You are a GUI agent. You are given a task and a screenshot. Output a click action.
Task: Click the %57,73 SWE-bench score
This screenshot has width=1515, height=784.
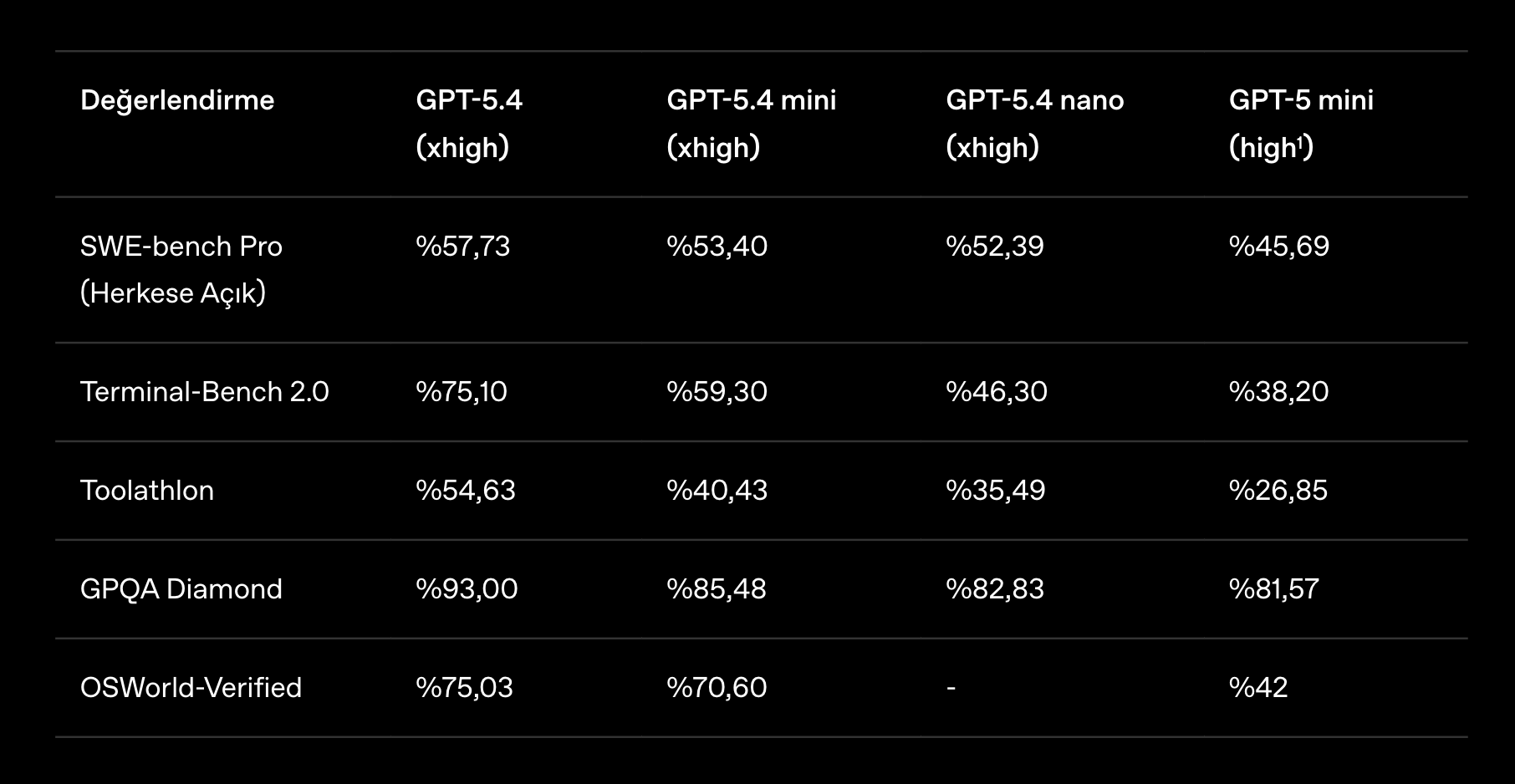click(x=462, y=246)
